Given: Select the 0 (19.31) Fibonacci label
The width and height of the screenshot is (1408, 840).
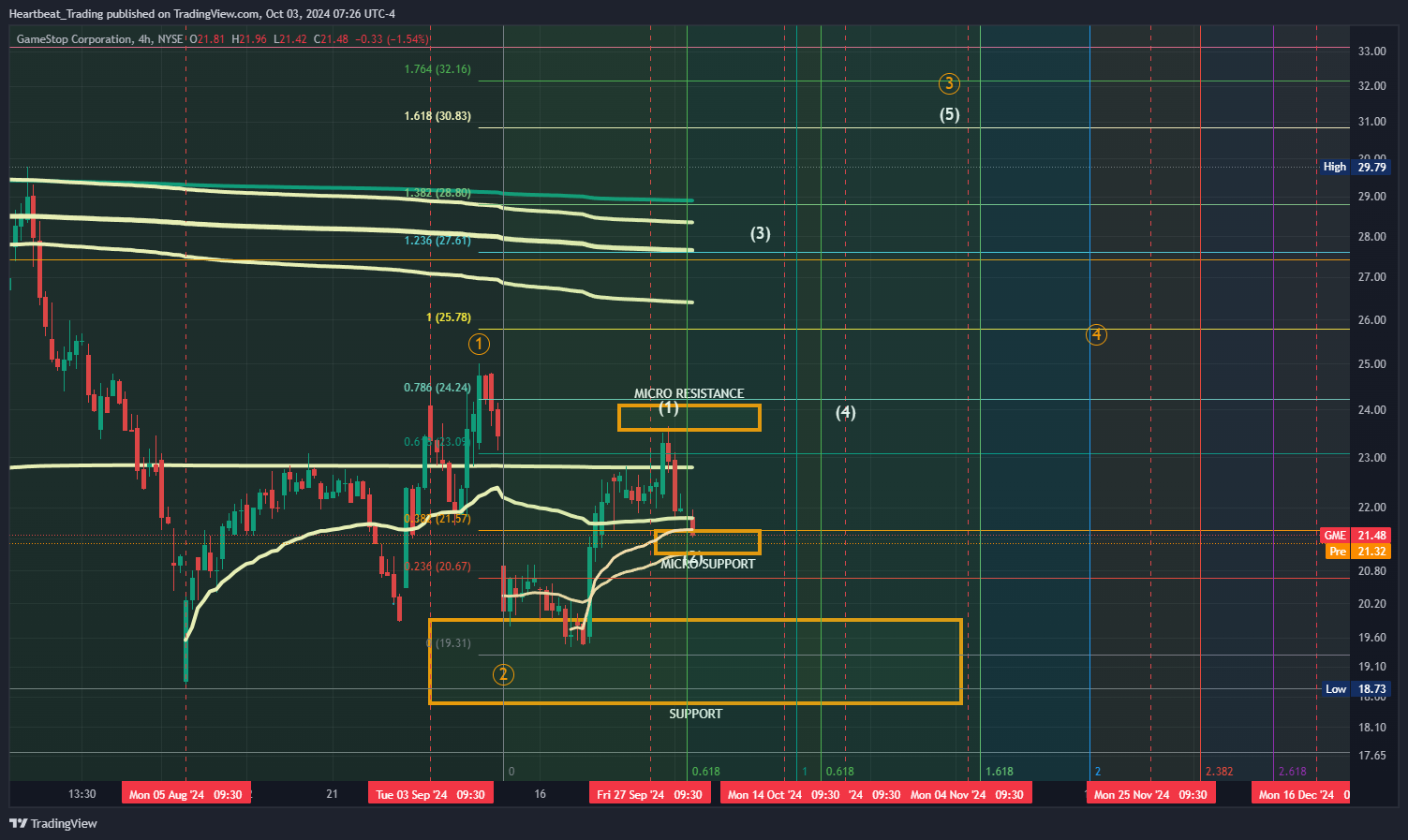Looking at the screenshot, I should pos(449,643).
